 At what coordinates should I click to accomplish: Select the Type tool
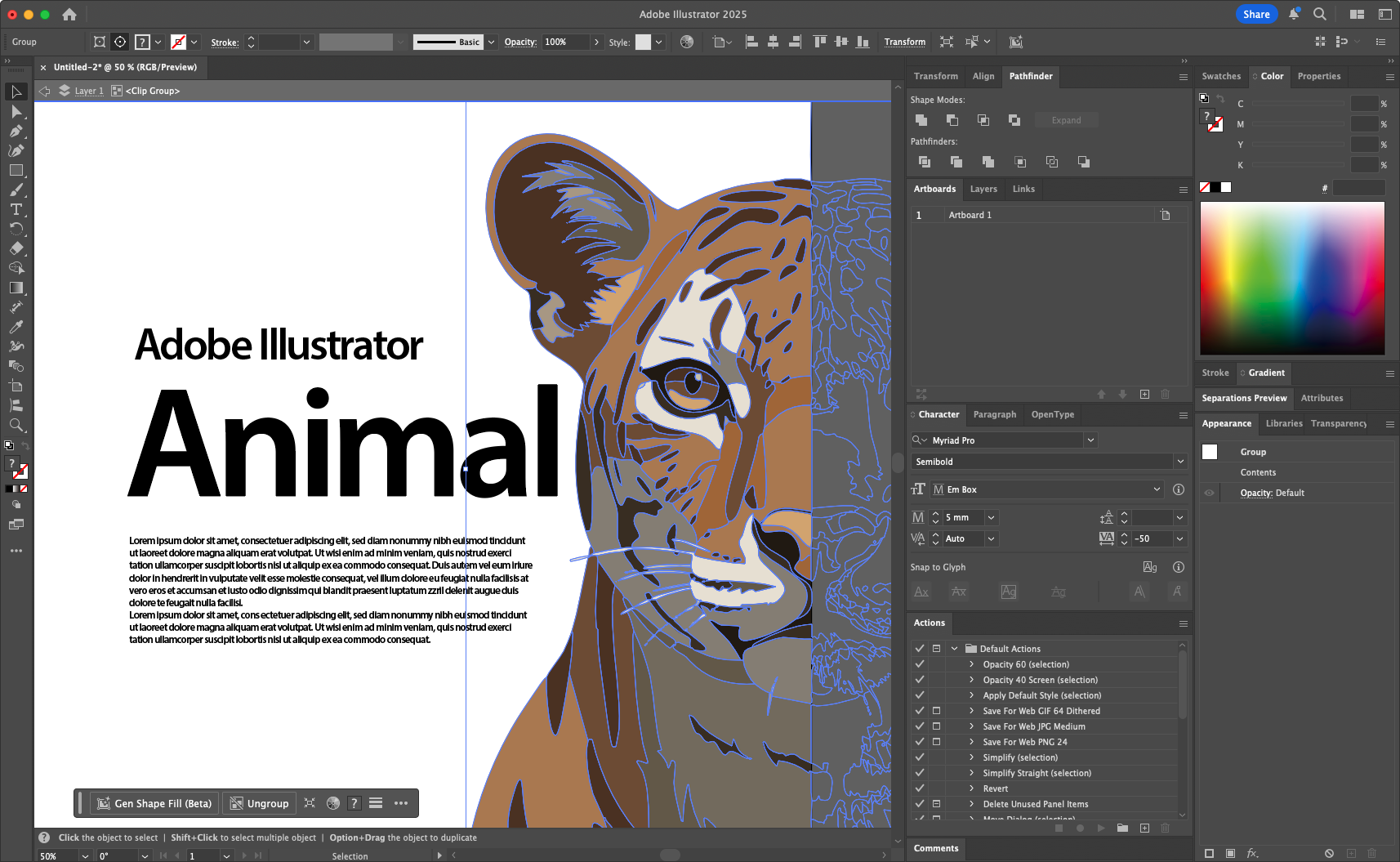pyautogui.click(x=16, y=210)
